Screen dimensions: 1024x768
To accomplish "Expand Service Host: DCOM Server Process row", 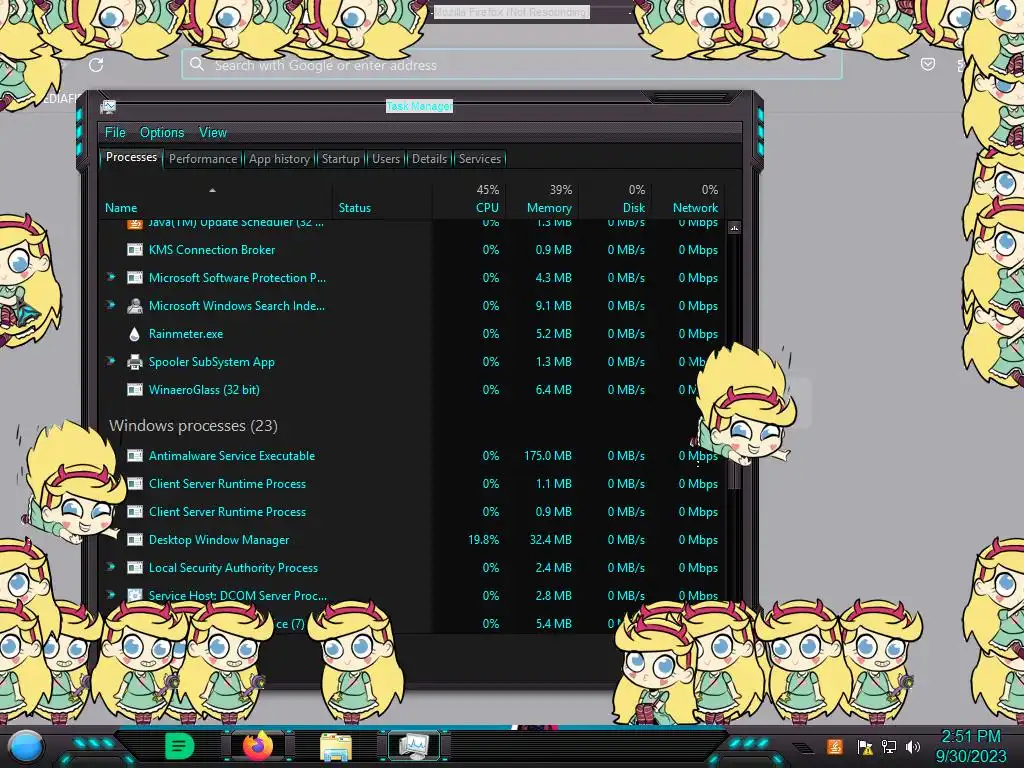I will (111, 595).
